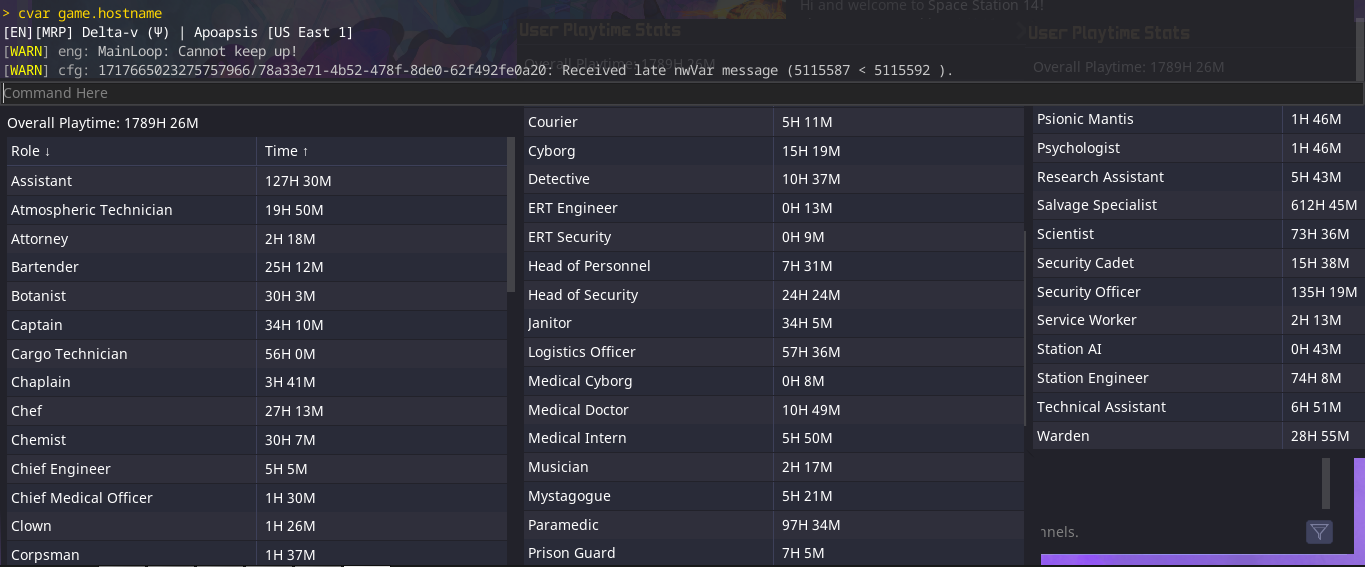This screenshot has height=567, width=1365.
Task: Click the left playtime list scrollbar
Action: pos(511,215)
